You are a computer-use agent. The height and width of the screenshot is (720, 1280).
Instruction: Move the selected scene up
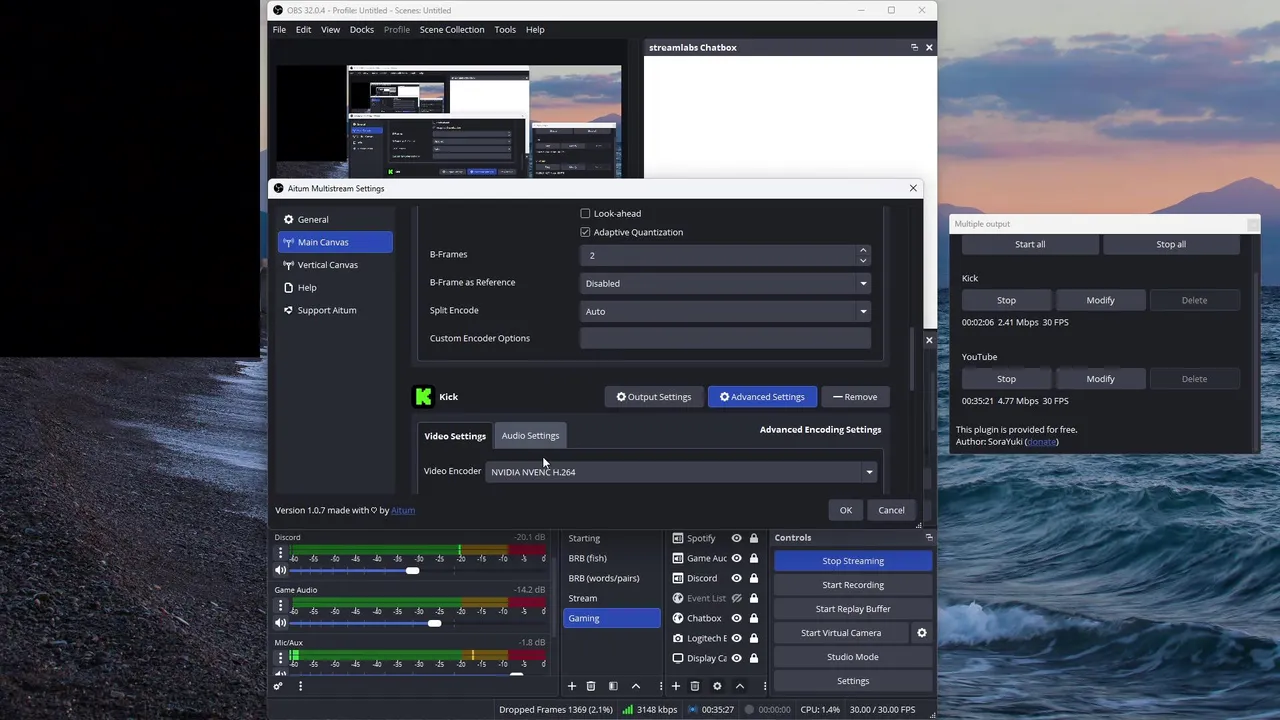pyautogui.click(x=635, y=686)
